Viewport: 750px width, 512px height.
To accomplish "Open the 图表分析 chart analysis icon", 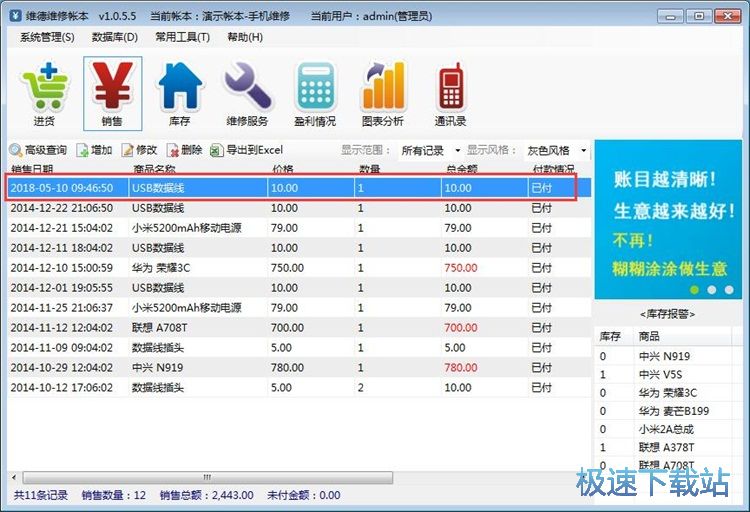I will point(383,93).
